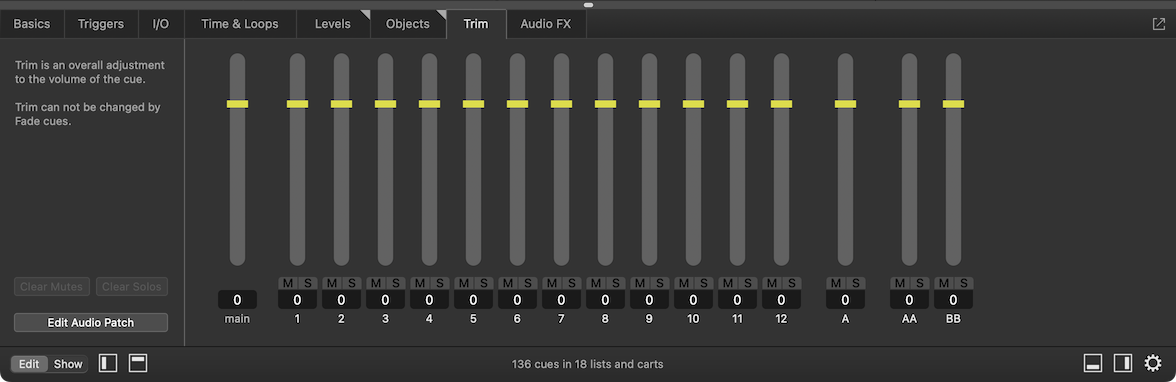Switch to the Levels tab
The height and width of the screenshot is (382, 1176).
coord(333,24)
